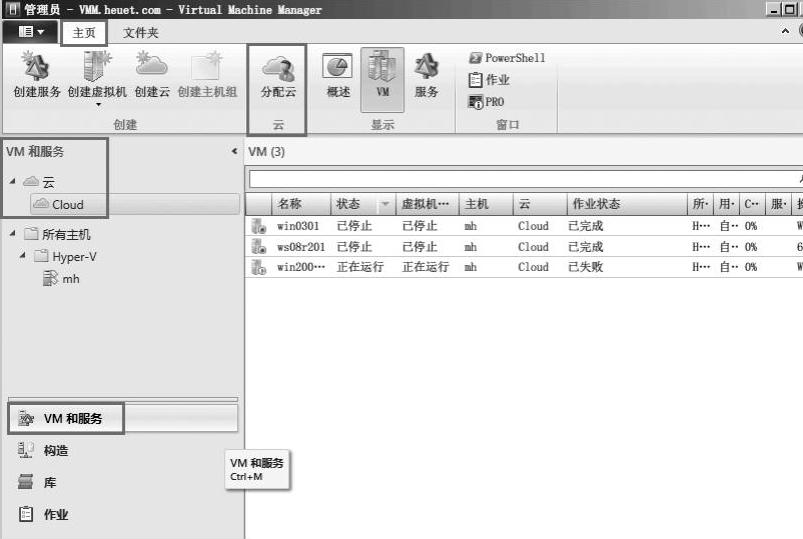
Task: Select the mh host in tree
Action: pyautogui.click(x=70, y=279)
